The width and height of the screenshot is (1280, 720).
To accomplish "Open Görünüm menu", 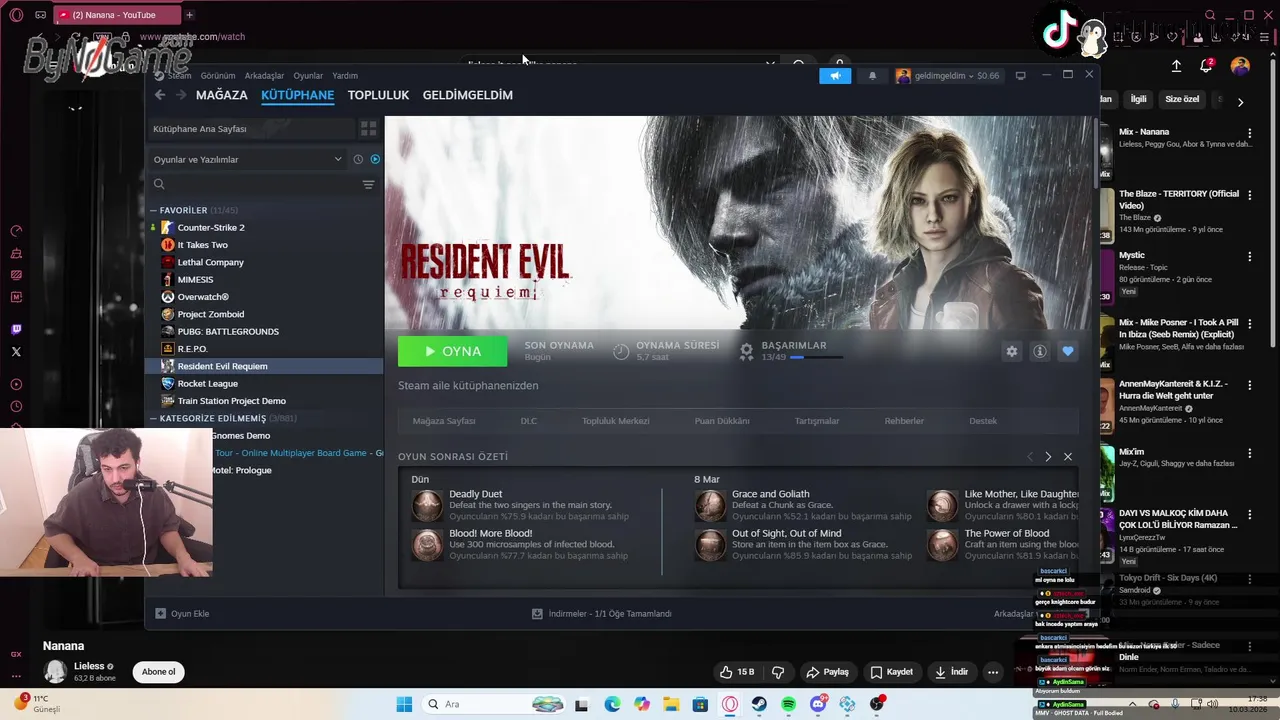I will point(218,76).
